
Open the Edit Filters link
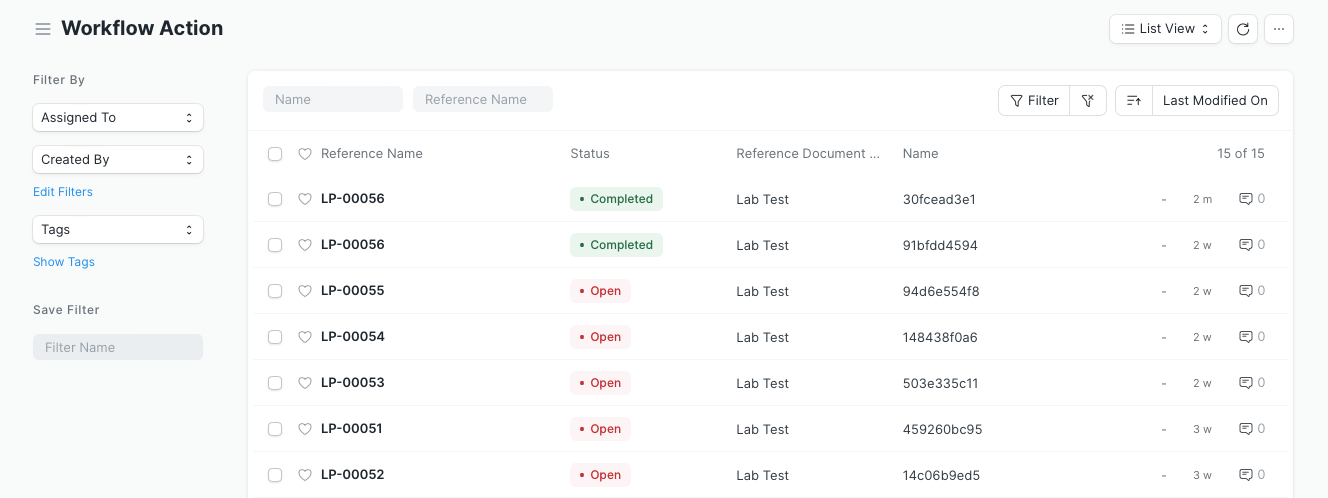coord(63,192)
